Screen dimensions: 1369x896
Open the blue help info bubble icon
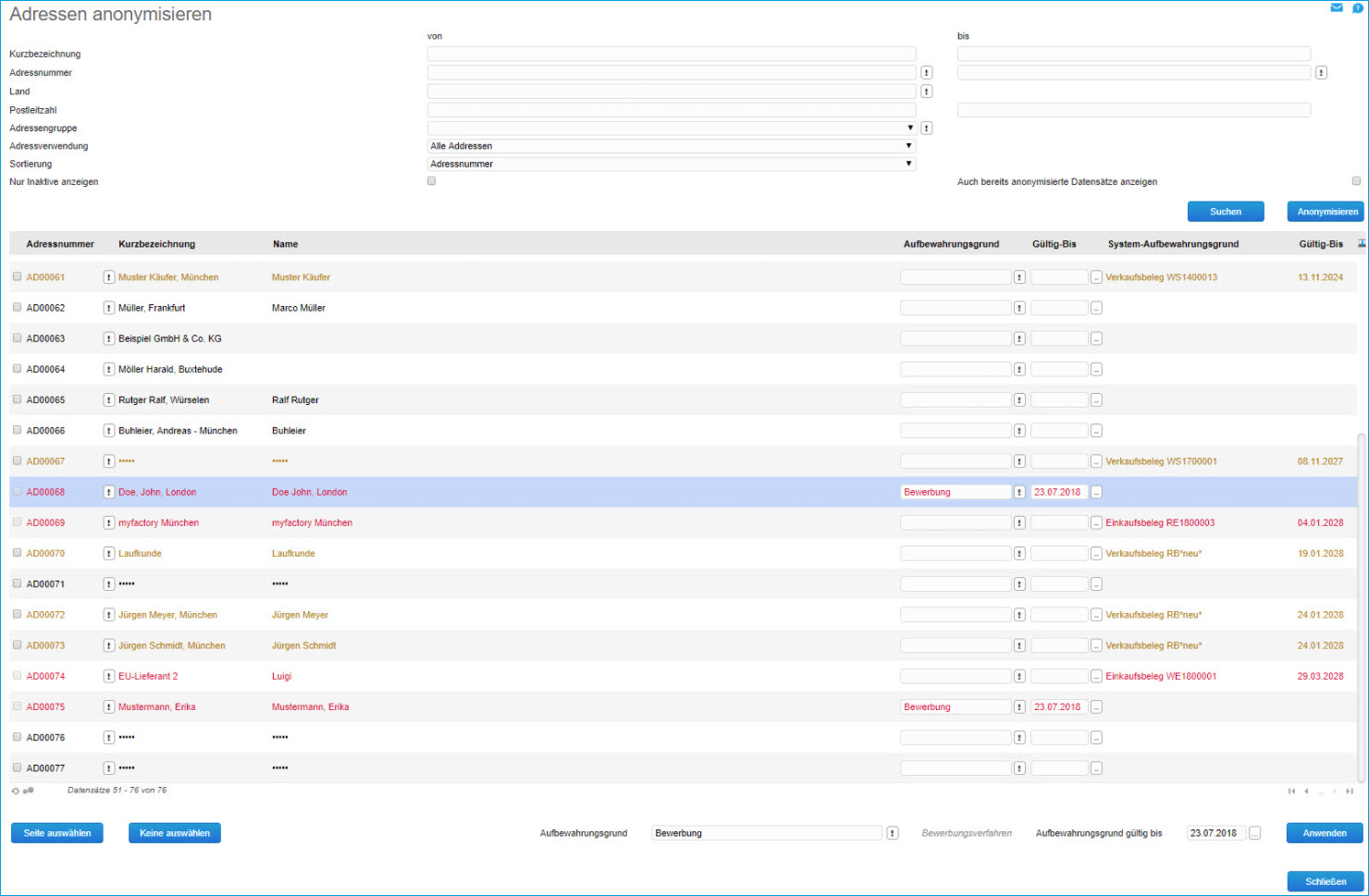(x=1358, y=7)
